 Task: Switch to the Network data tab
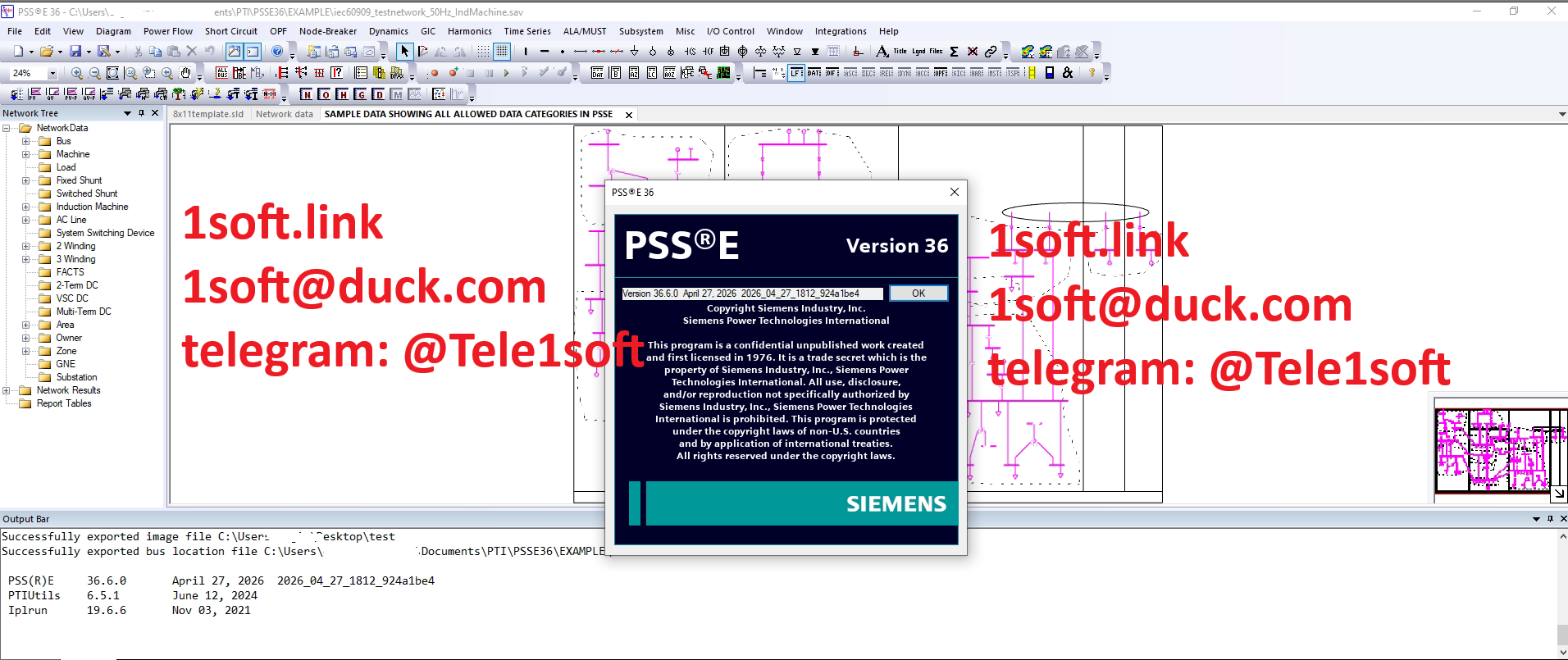coord(284,114)
